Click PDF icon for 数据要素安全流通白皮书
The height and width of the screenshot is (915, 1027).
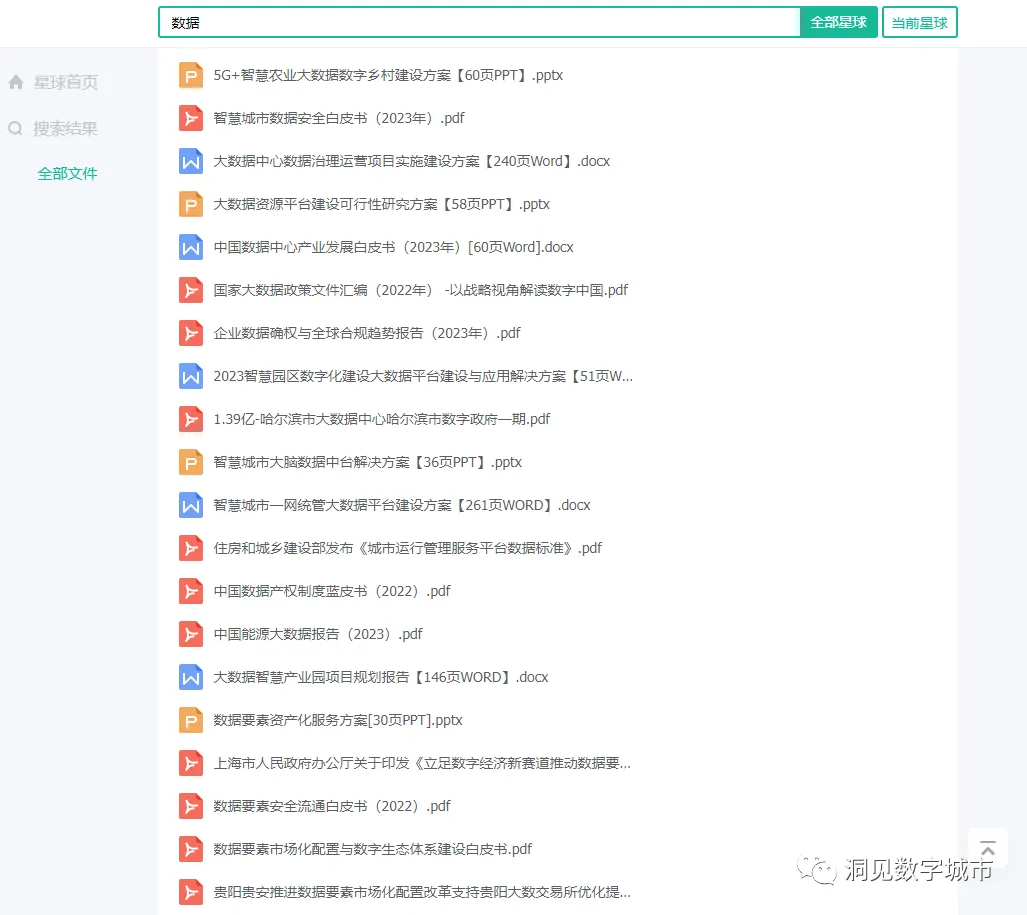(x=191, y=806)
